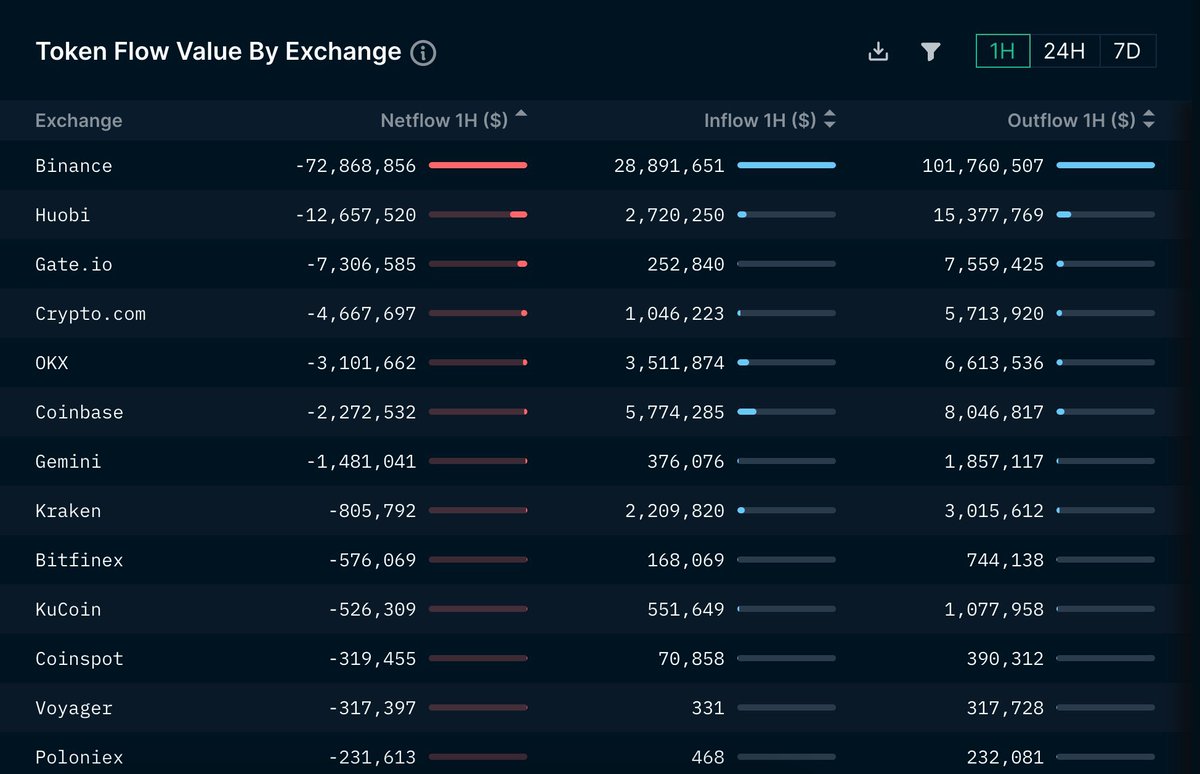Image resolution: width=1200 pixels, height=774 pixels.
Task: Click the Kraken exchange name
Action: click(68, 511)
